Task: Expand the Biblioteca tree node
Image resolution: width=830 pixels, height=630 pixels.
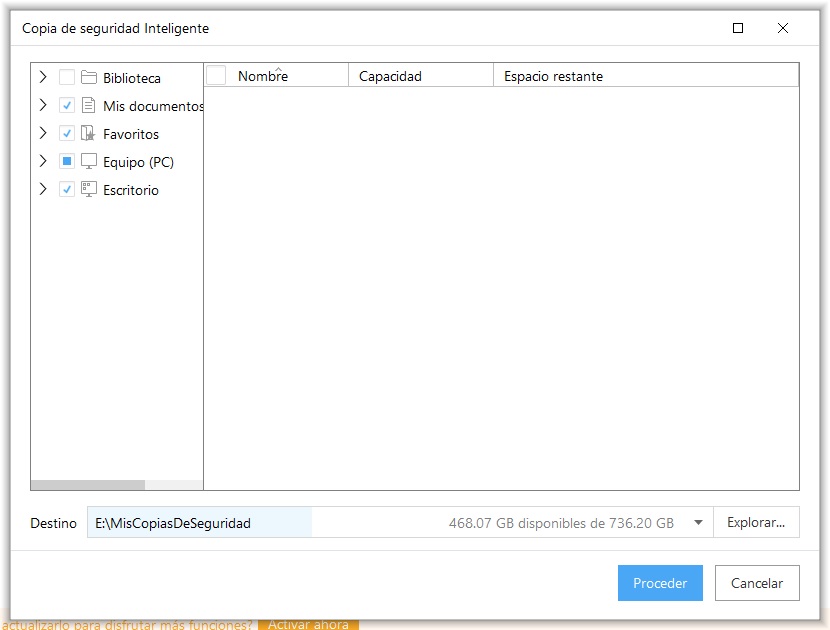Action: click(42, 78)
